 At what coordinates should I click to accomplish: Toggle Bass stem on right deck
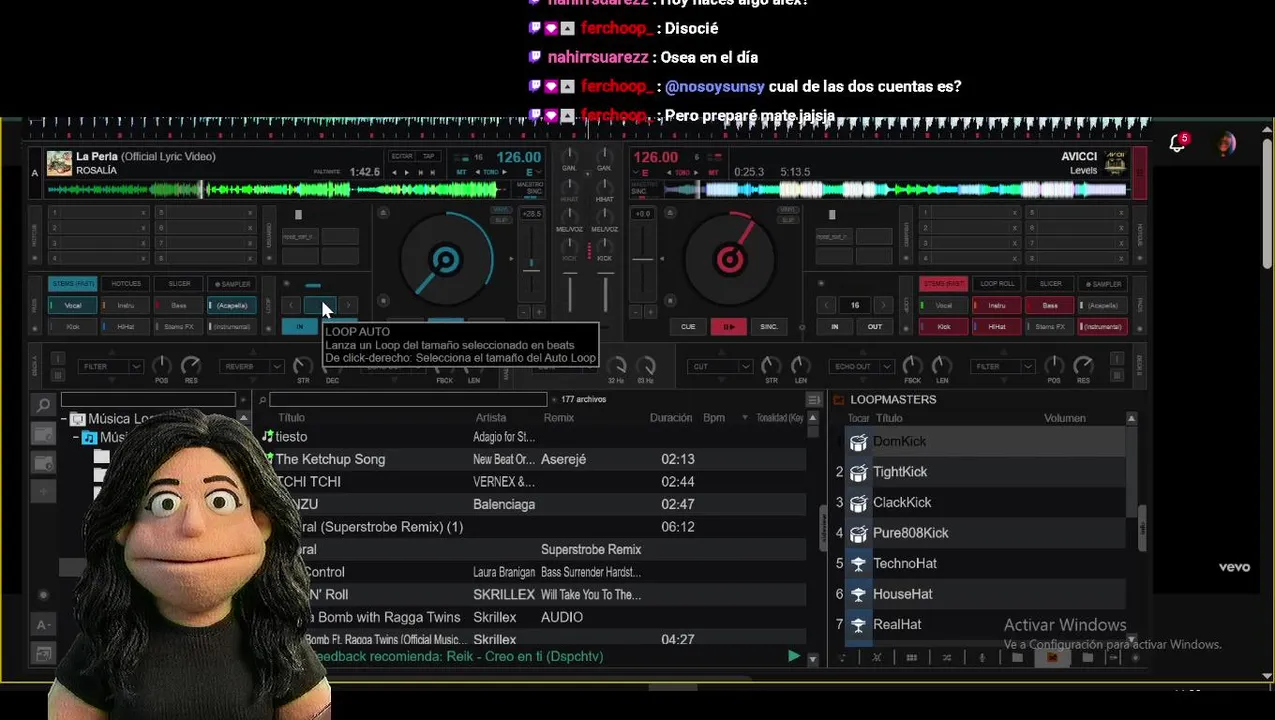tap(1050, 305)
